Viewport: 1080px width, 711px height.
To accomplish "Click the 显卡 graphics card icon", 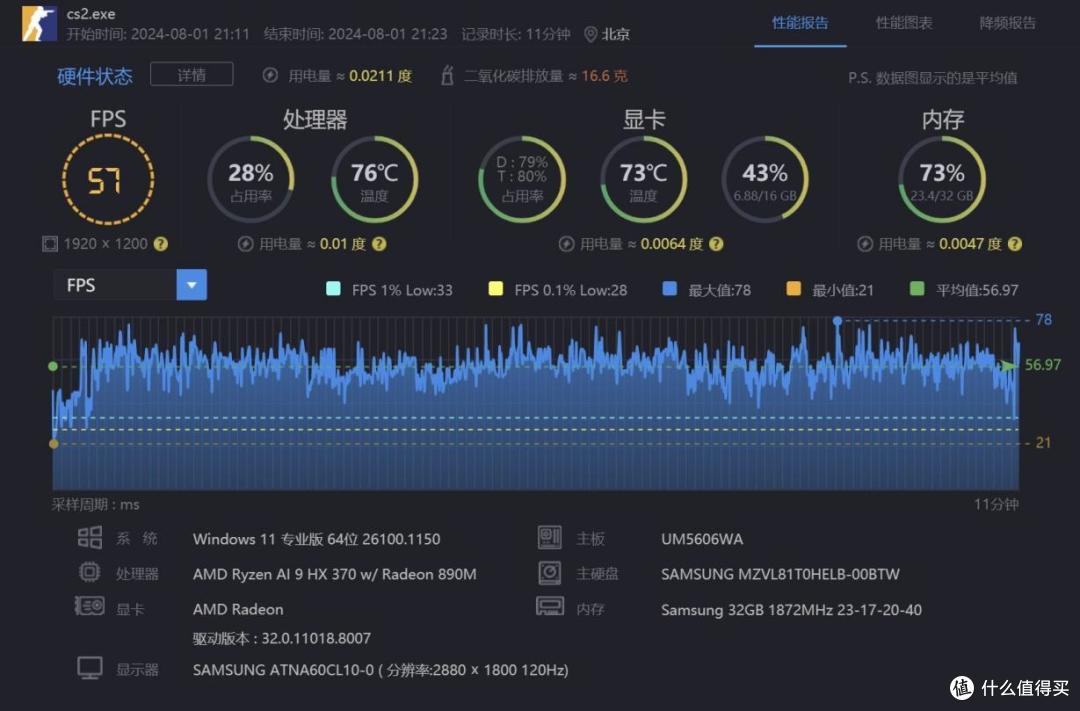I will 90,606.
